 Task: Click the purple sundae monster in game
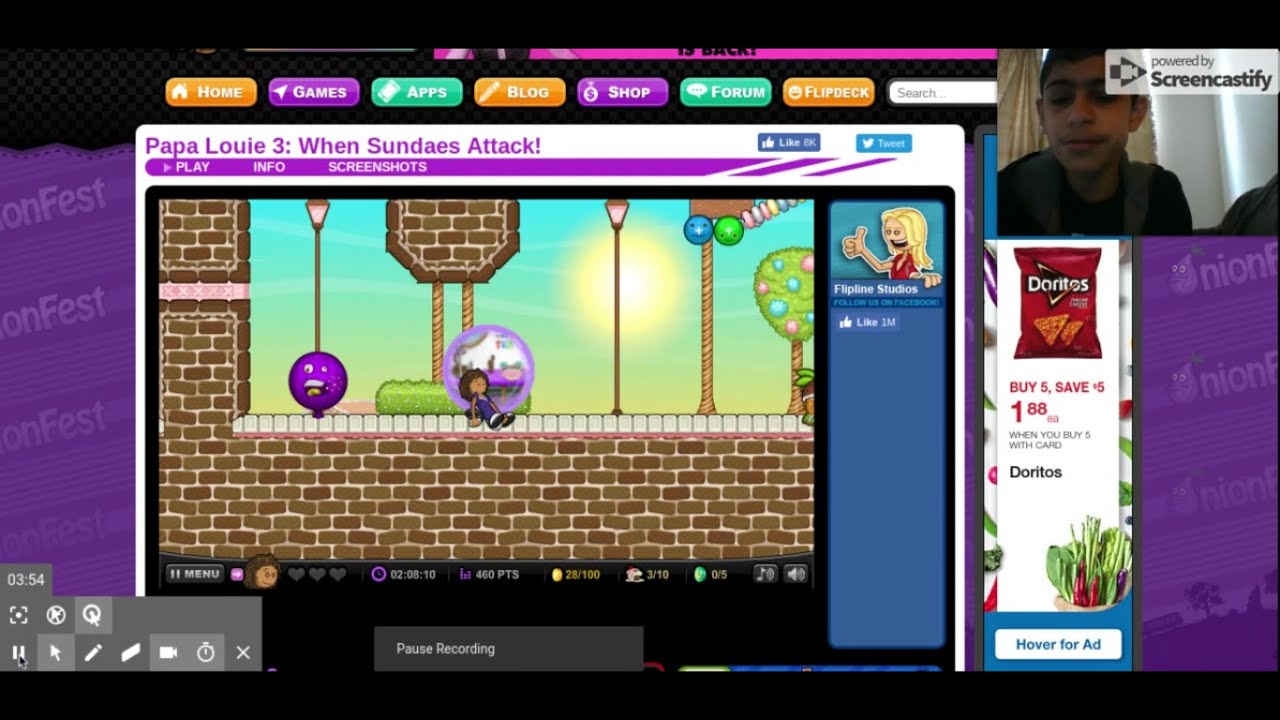pyautogui.click(x=318, y=383)
